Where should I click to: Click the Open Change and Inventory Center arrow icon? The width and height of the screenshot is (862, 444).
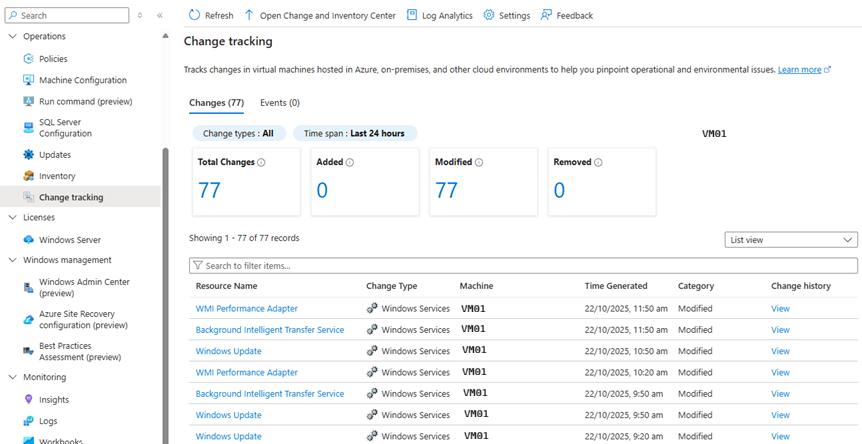(x=249, y=15)
